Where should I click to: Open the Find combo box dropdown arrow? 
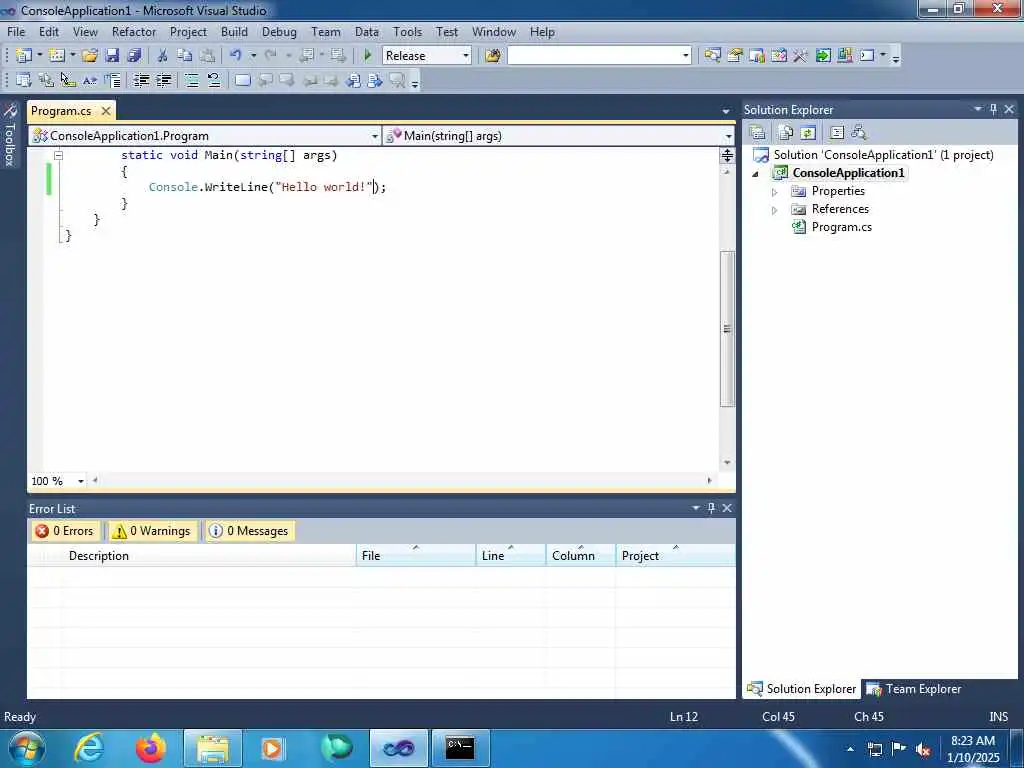click(x=685, y=56)
